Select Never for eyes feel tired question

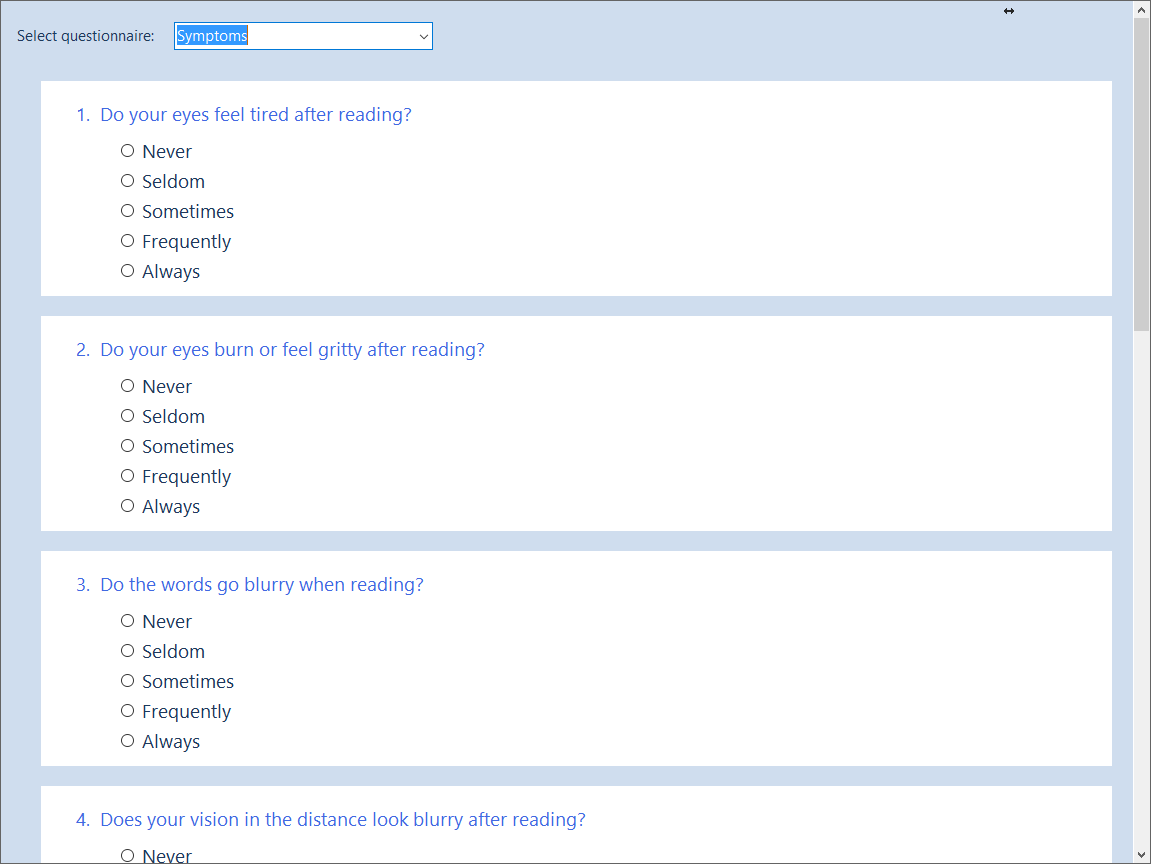coord(127,151)
